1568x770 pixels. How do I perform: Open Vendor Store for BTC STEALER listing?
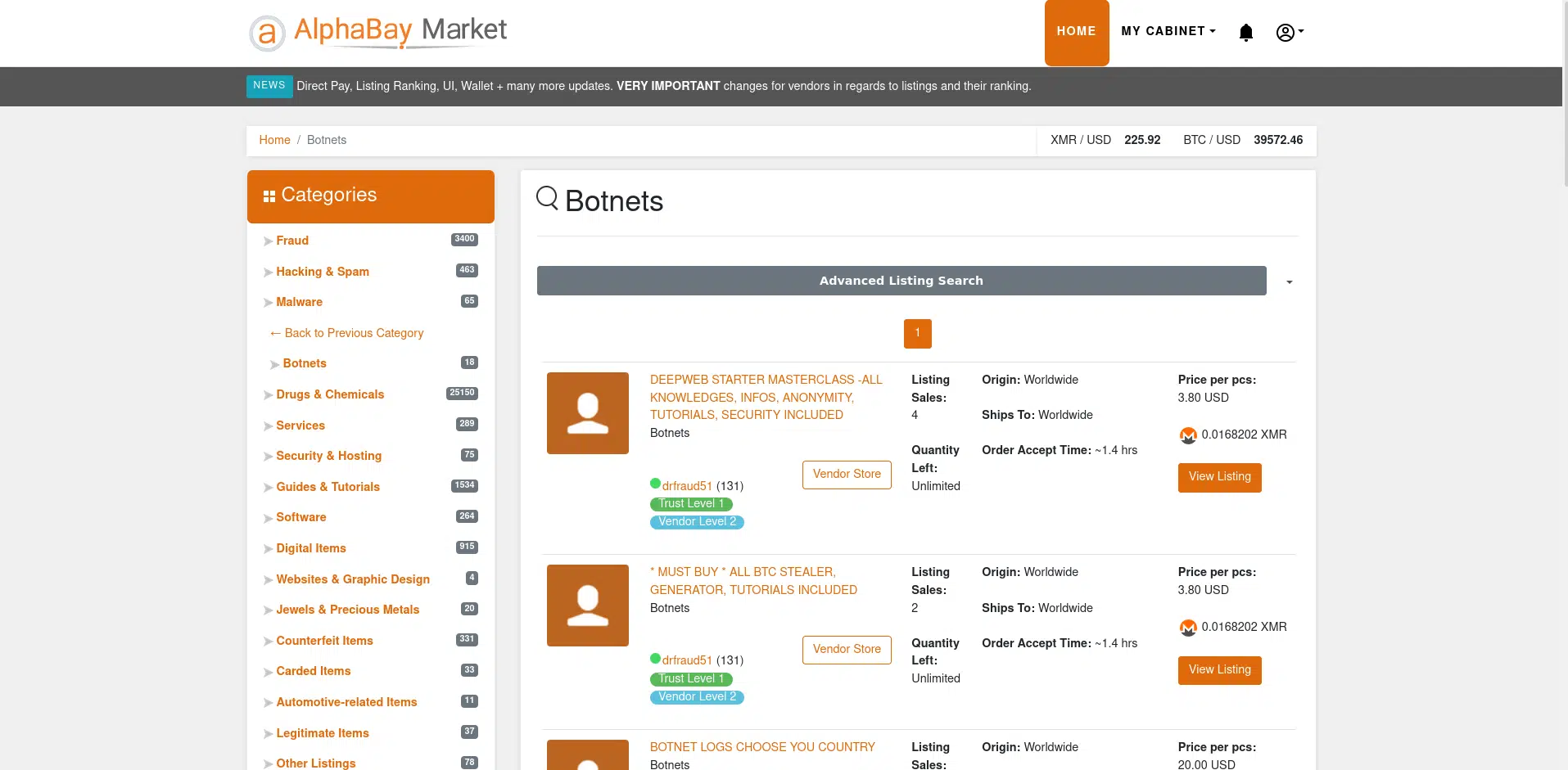(x=847, y=650)
